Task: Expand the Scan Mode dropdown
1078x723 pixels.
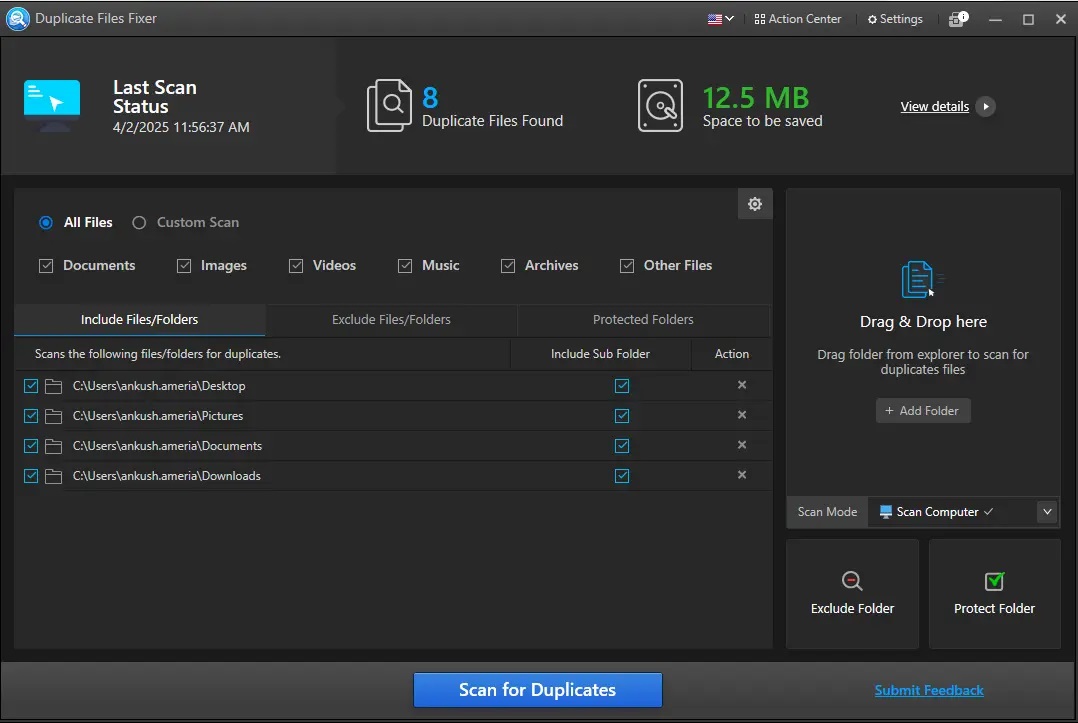Action: [1046, 511]
